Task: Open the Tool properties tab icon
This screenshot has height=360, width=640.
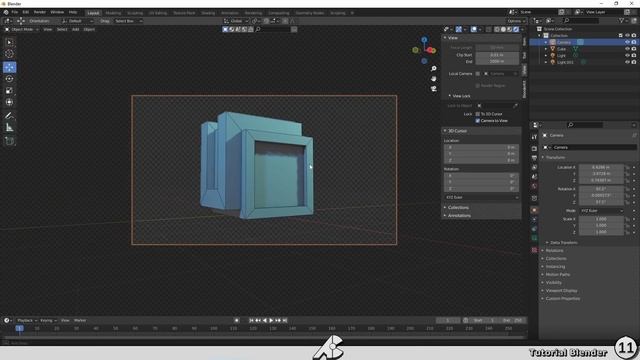Action: click(534, 137)
